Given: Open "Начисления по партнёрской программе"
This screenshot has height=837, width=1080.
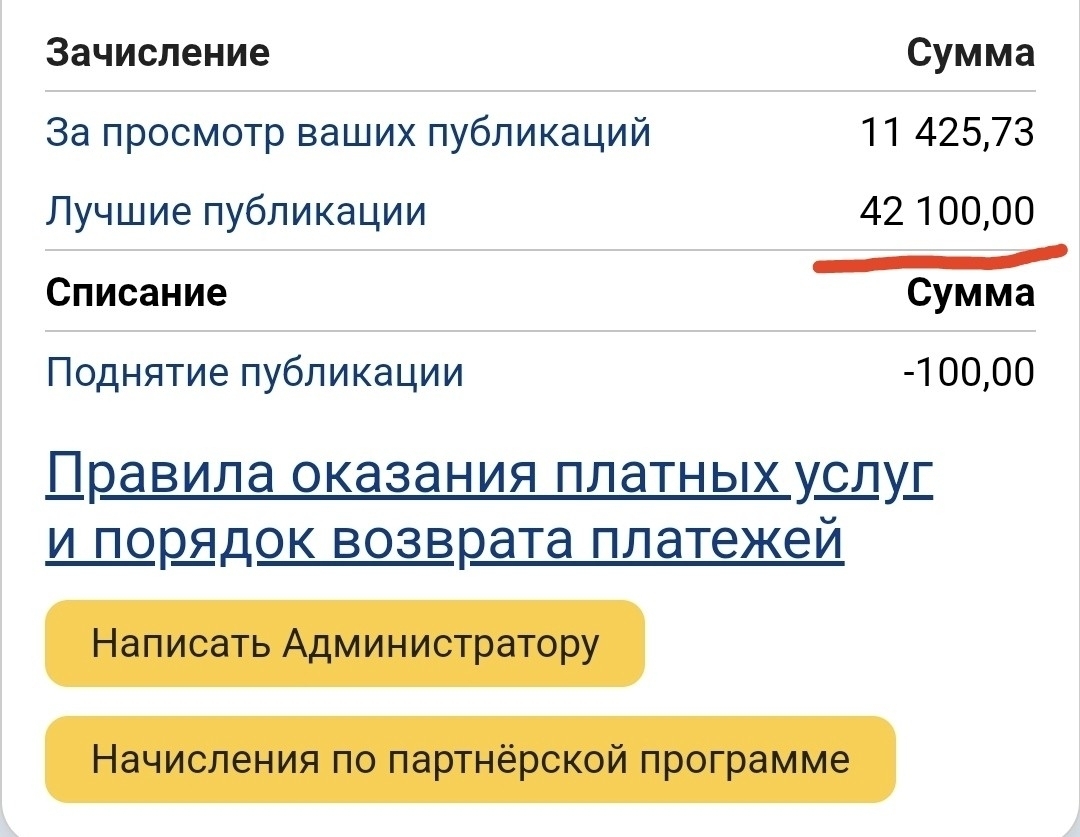Looking at the screenshot, I should click(x=470, y=759).
